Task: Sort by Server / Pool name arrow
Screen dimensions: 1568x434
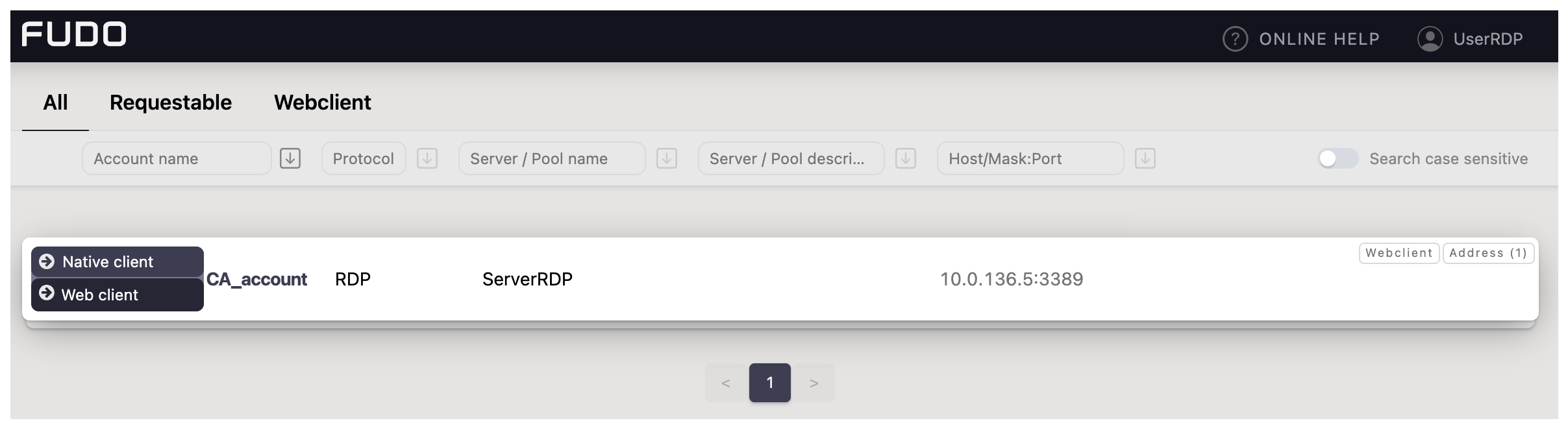Action: pyautogui.click(x=667, y=158)
